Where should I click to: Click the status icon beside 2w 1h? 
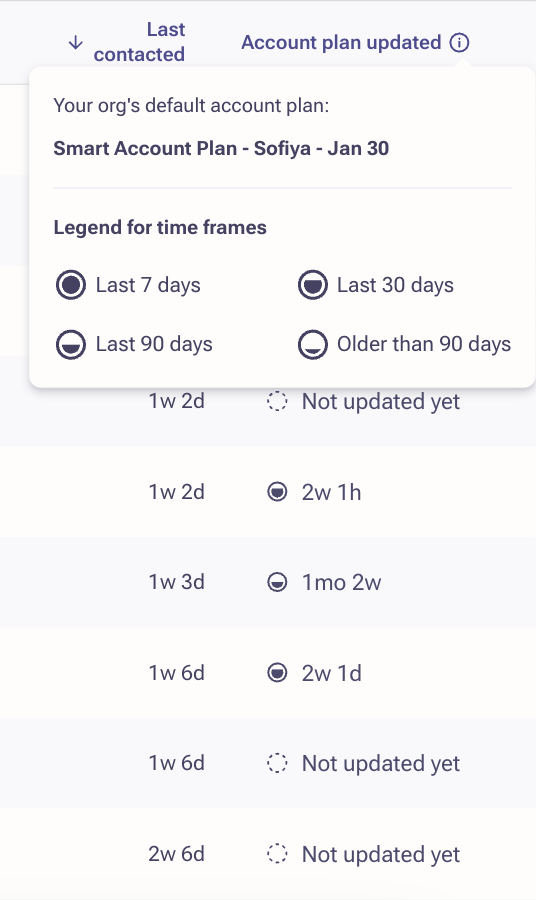tap(277, 492)
